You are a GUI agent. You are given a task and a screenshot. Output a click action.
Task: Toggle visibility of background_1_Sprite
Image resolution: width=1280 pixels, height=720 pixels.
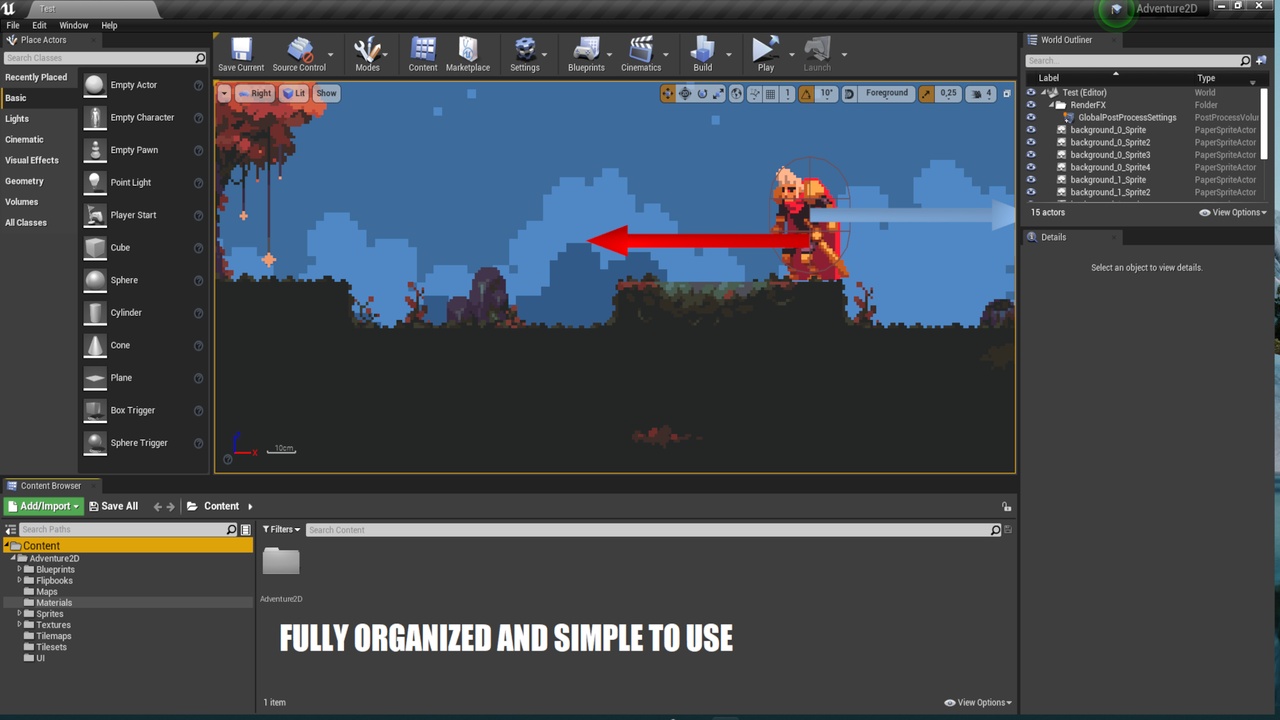coord(1031,180)
